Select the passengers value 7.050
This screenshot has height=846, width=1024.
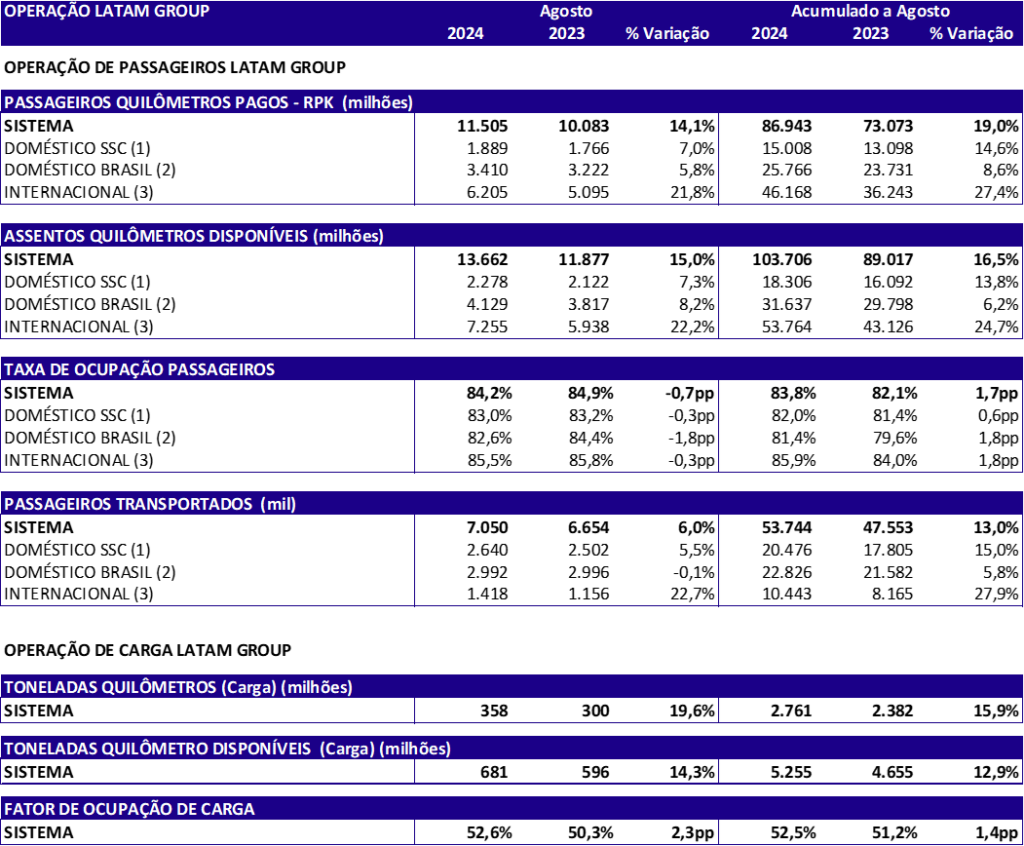pyautogui.click(x=487, y=527)
